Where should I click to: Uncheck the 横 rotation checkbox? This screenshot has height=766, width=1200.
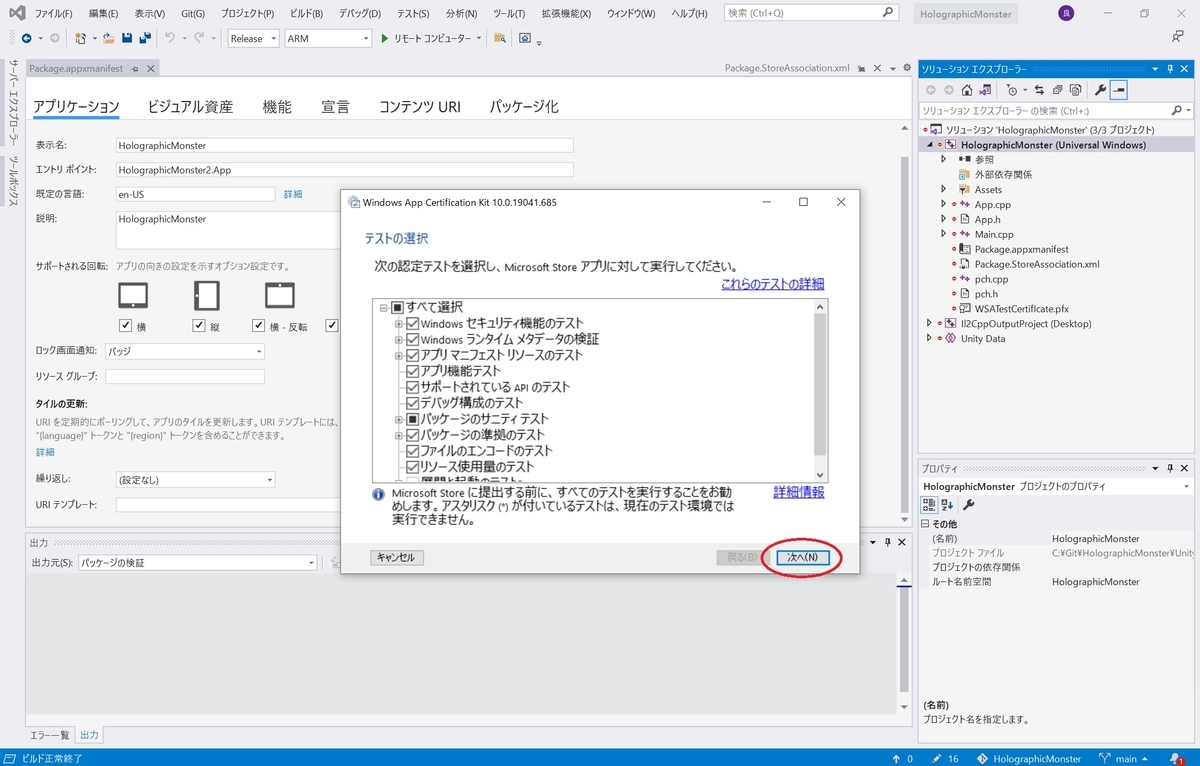[126, 326]
